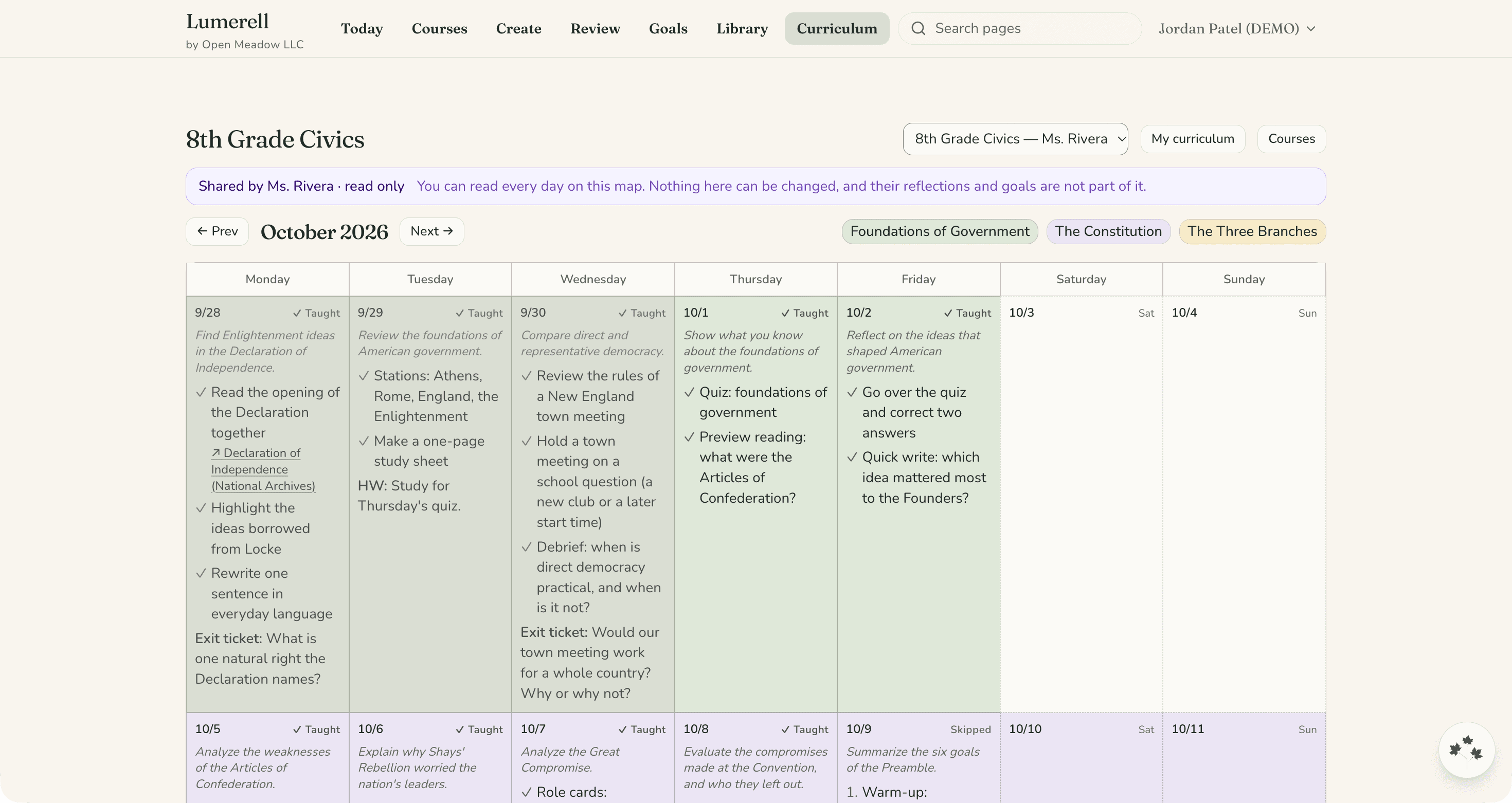Click the checkmark by Debrief: when is direct democracy

(527, 546)
